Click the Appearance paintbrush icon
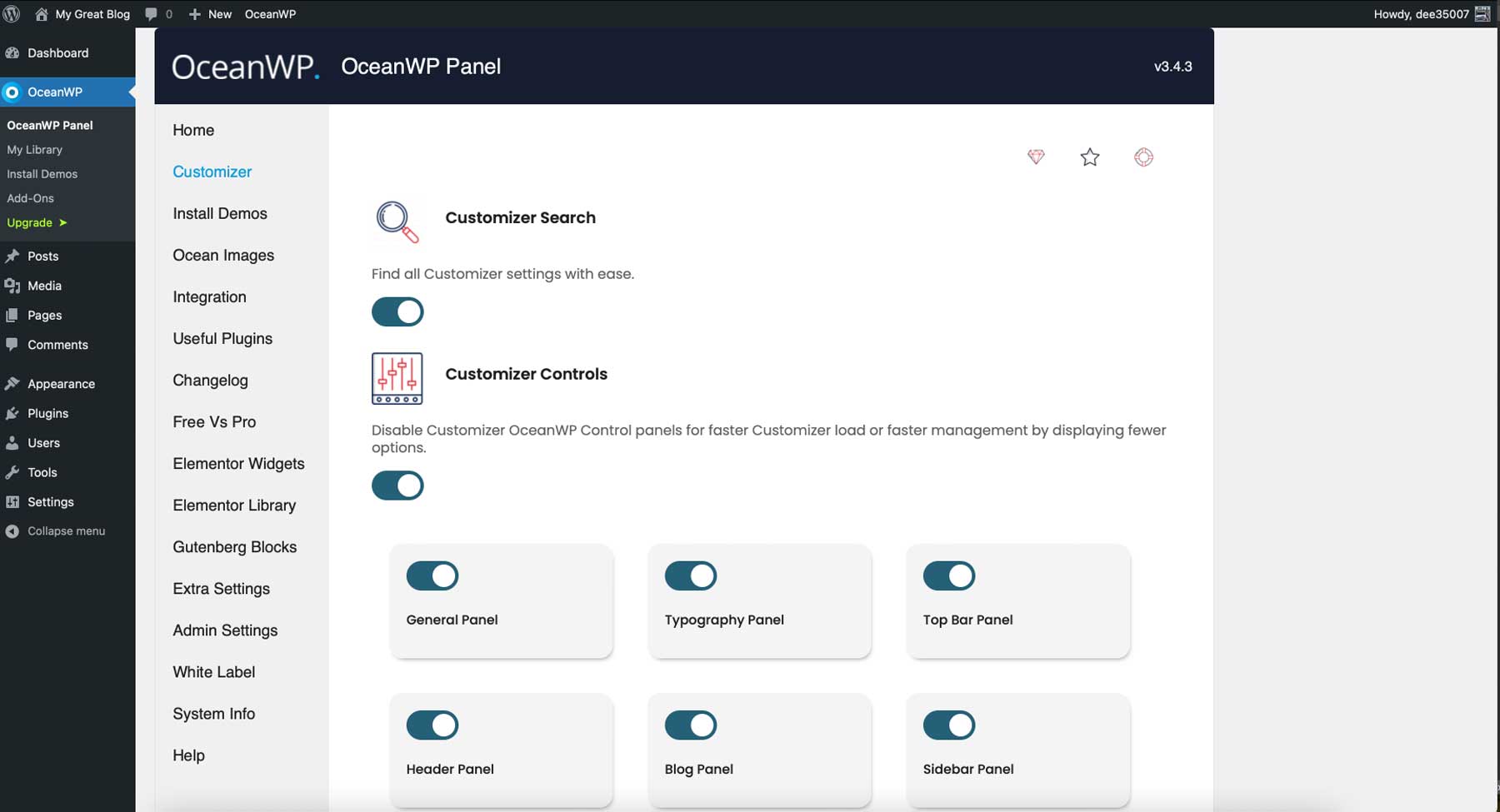The height and width of the screenshot is (812, 1500). pyautogui.click(x=12, y=383)
